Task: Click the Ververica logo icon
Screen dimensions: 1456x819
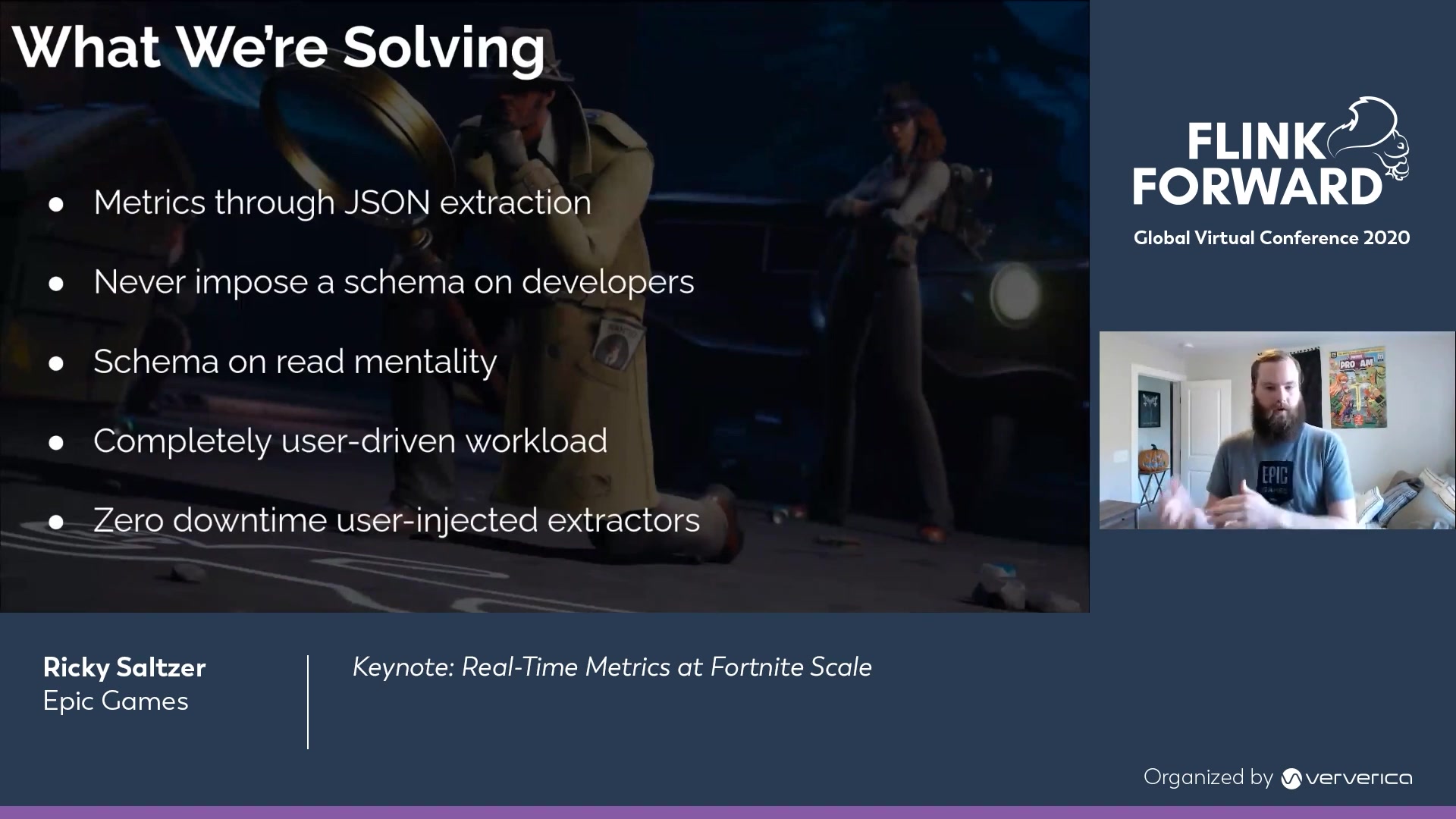Action: point(1291,779)
